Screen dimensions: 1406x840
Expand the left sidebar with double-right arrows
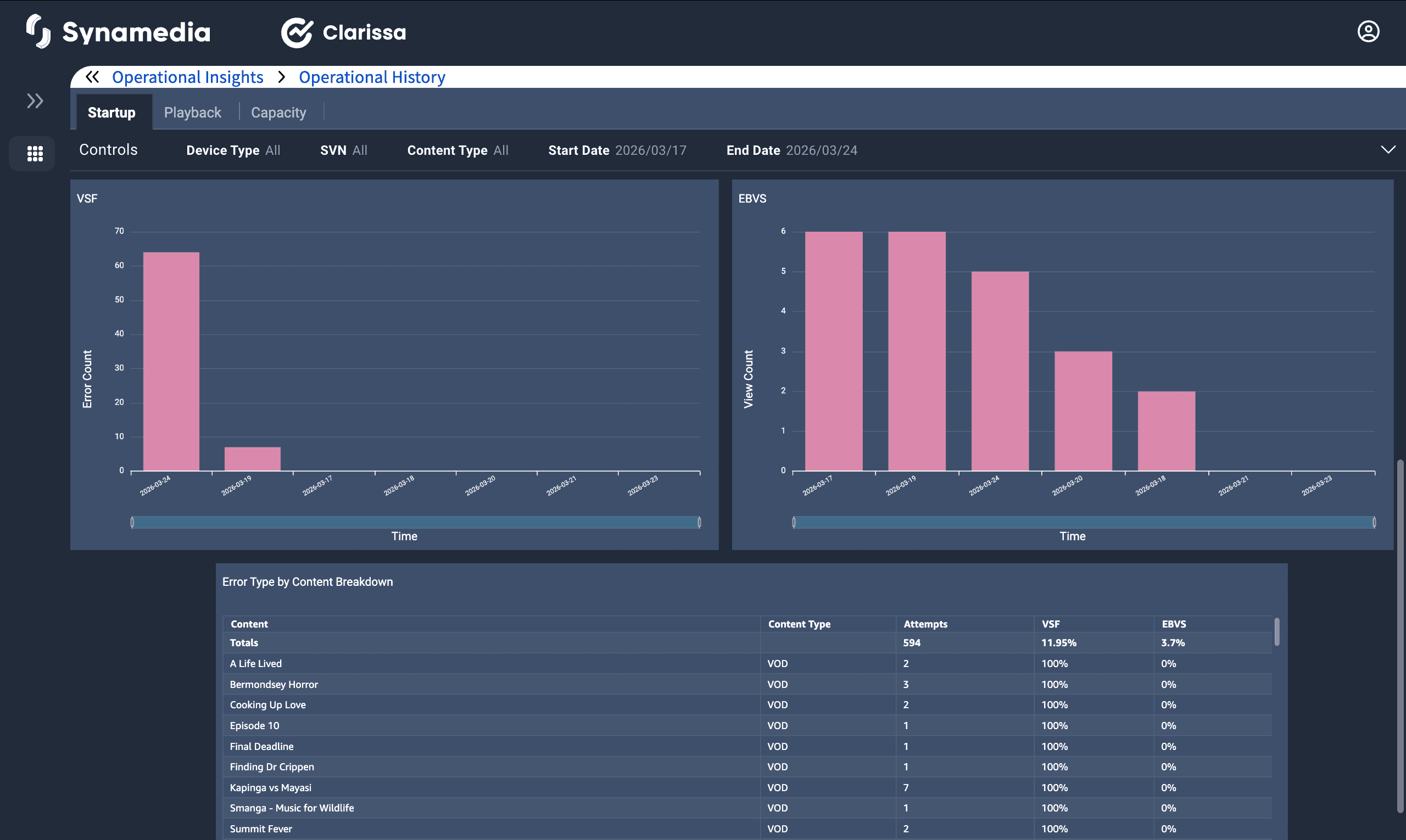[35, 100]
